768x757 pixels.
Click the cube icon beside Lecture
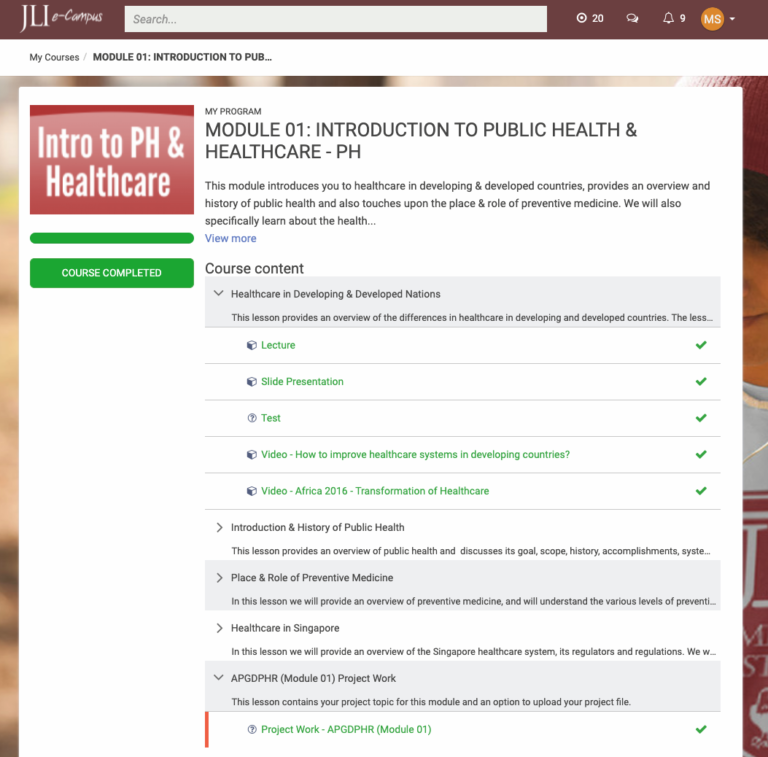point(252,345)
